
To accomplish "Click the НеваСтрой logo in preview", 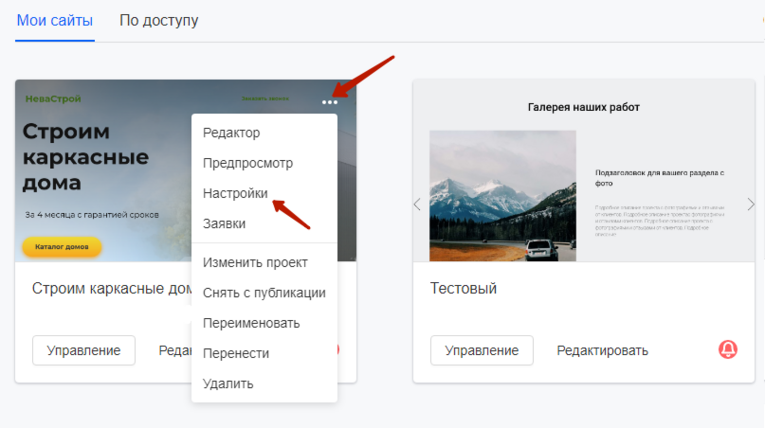I will 53,99.
